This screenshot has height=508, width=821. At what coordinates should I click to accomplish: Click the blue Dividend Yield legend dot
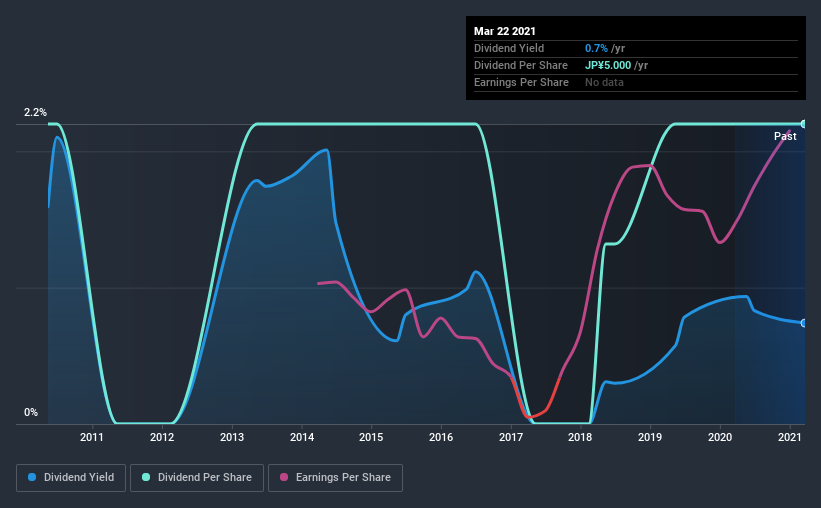click(32, 477)
